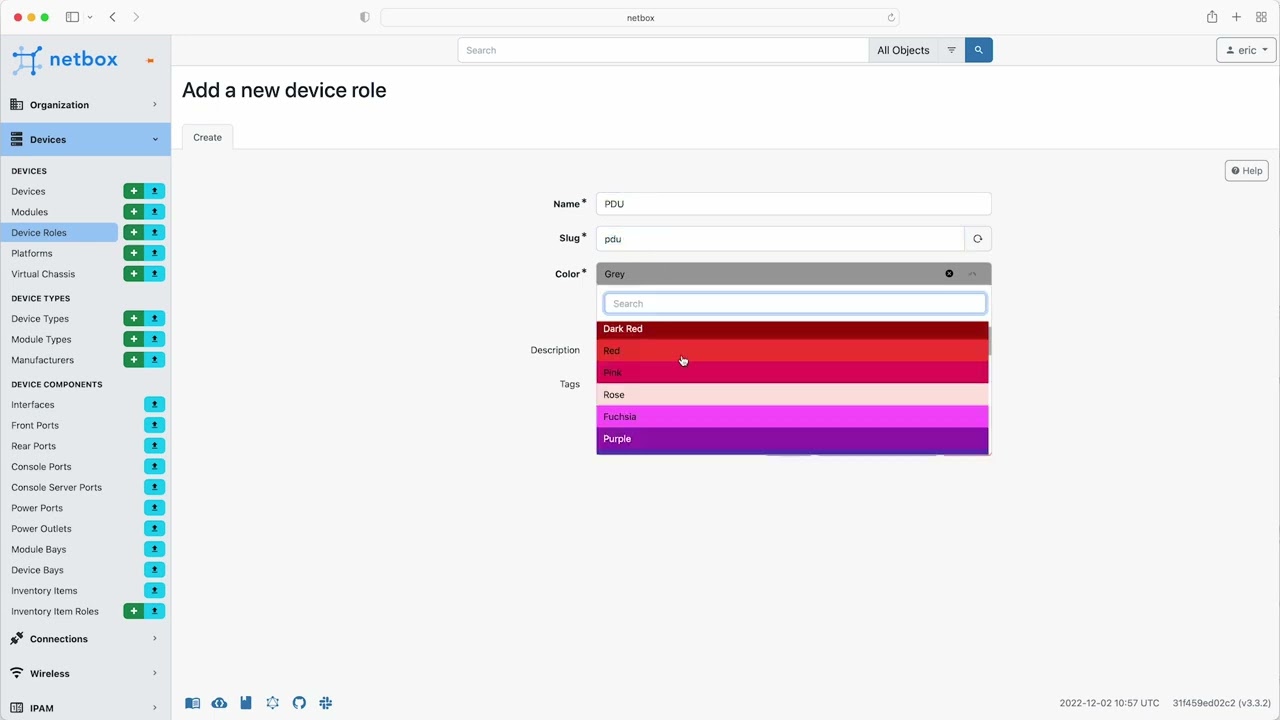Import modules using the upload icon

click(x=154, y=212)
